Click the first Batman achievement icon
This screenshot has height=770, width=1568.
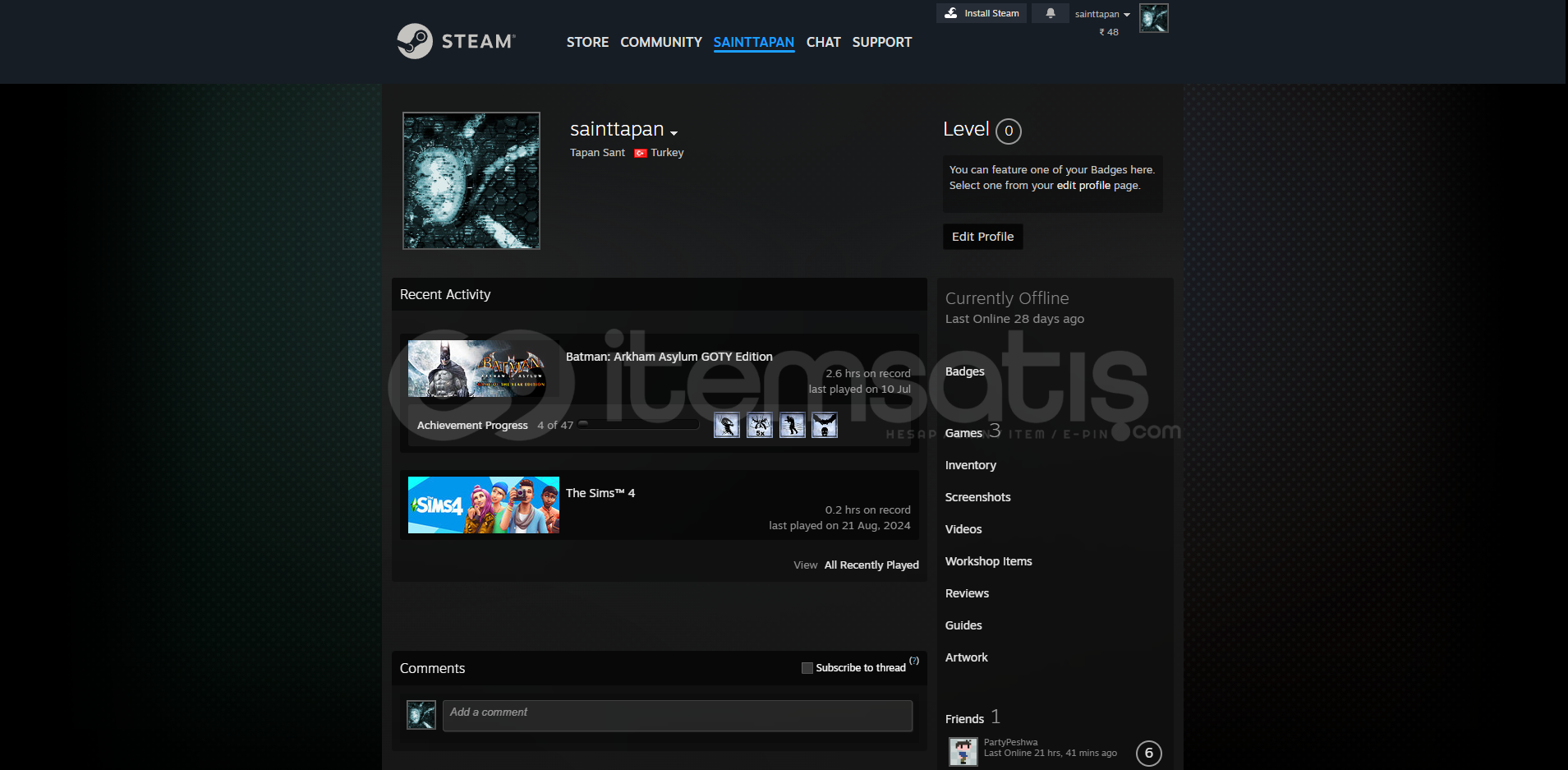(x=727, y=425)
